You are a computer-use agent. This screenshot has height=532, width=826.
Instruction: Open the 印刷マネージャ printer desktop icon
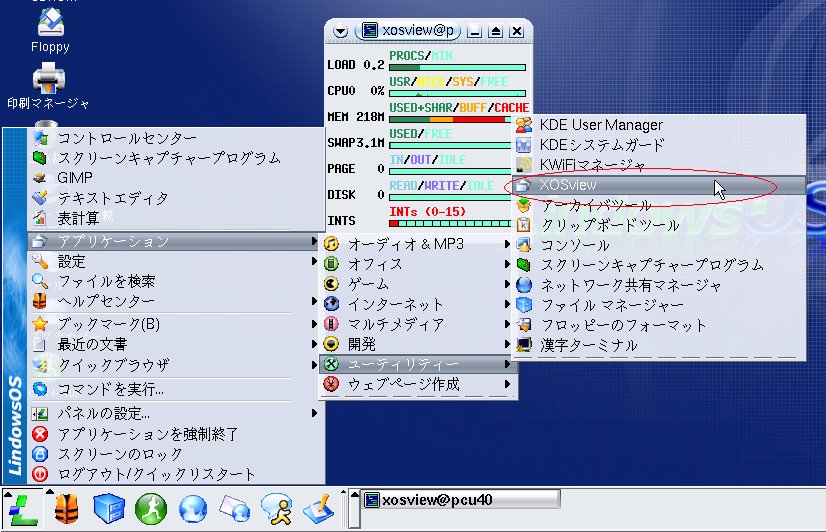pos(48,85)
